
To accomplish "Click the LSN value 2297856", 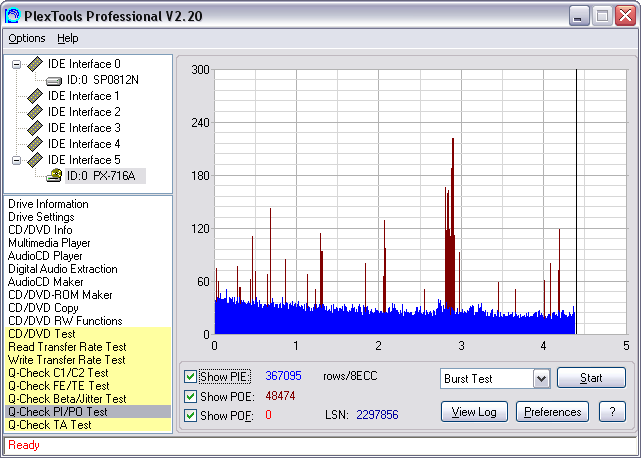I will [x=377, y=415].
